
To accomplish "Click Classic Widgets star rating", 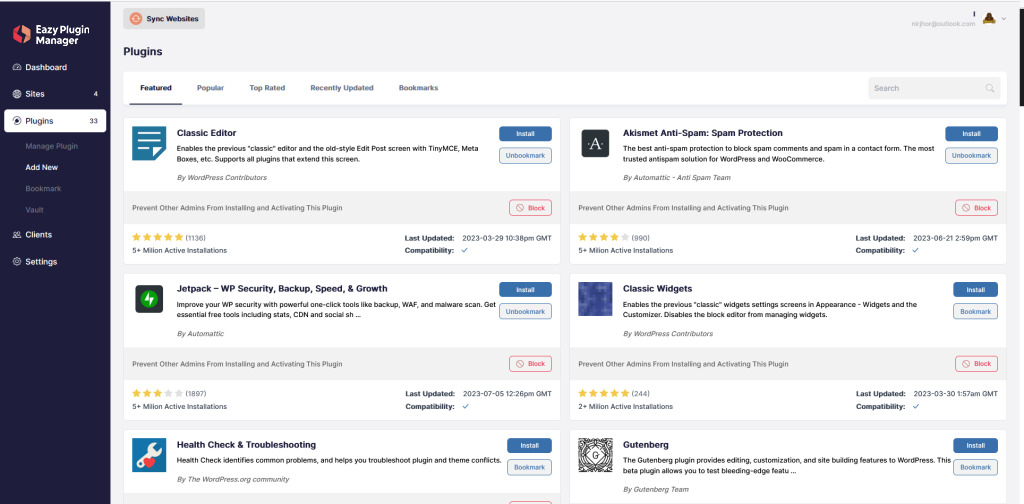I will (x=603, y=394).
